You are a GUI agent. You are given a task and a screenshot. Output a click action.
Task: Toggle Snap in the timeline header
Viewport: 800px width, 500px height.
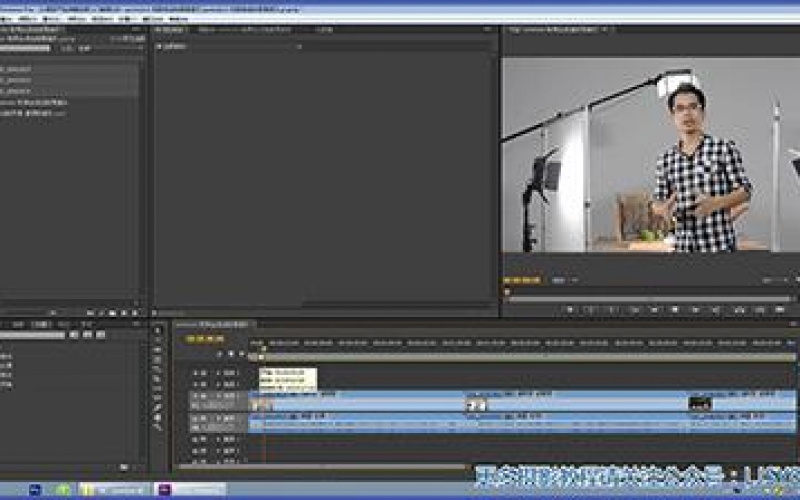[x=219, y=354]
